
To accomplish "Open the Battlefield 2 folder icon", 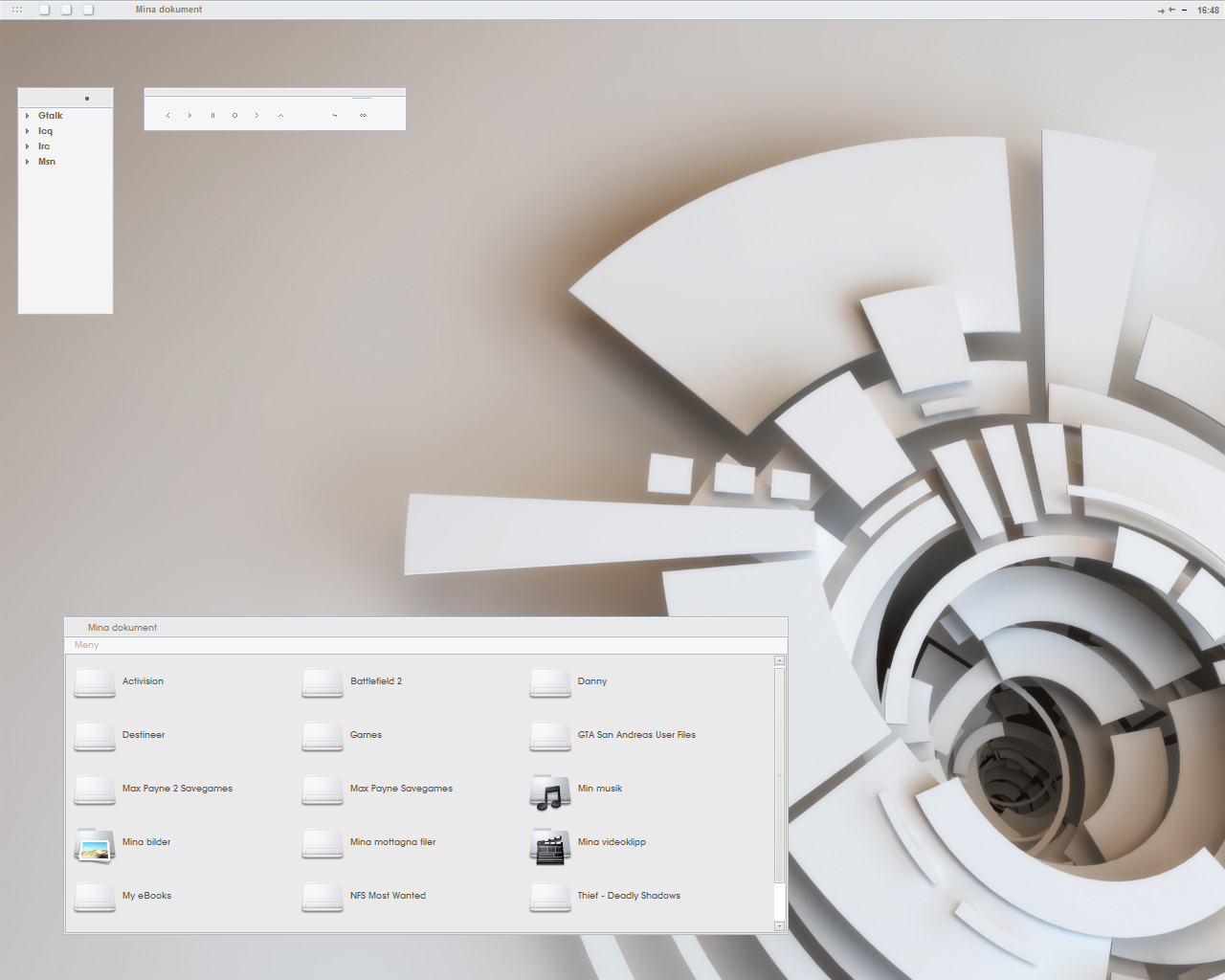I will (x=323, y=682).
